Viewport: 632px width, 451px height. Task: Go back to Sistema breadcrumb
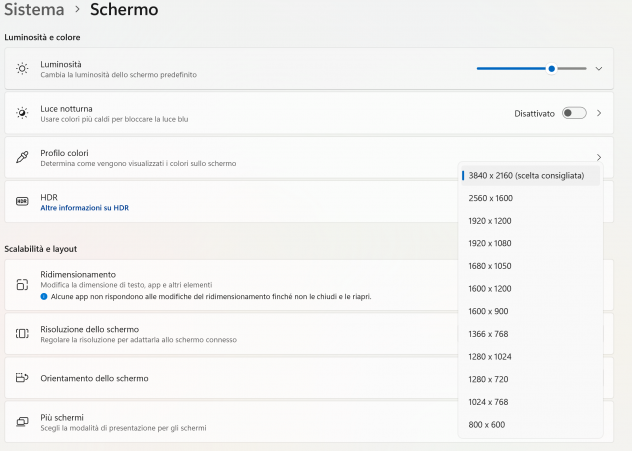[x=34, y=9]
